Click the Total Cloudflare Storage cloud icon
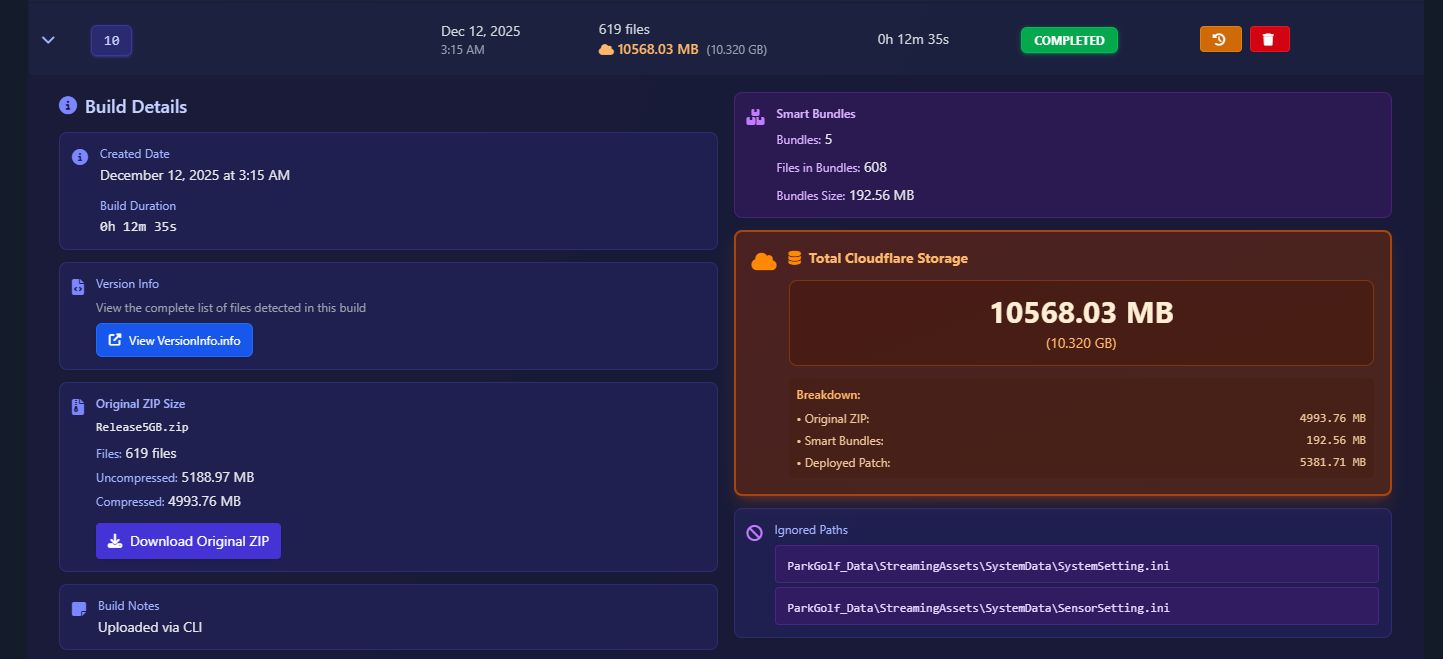The width and height of the screenshot is (1443, 659). pos(764,261)
